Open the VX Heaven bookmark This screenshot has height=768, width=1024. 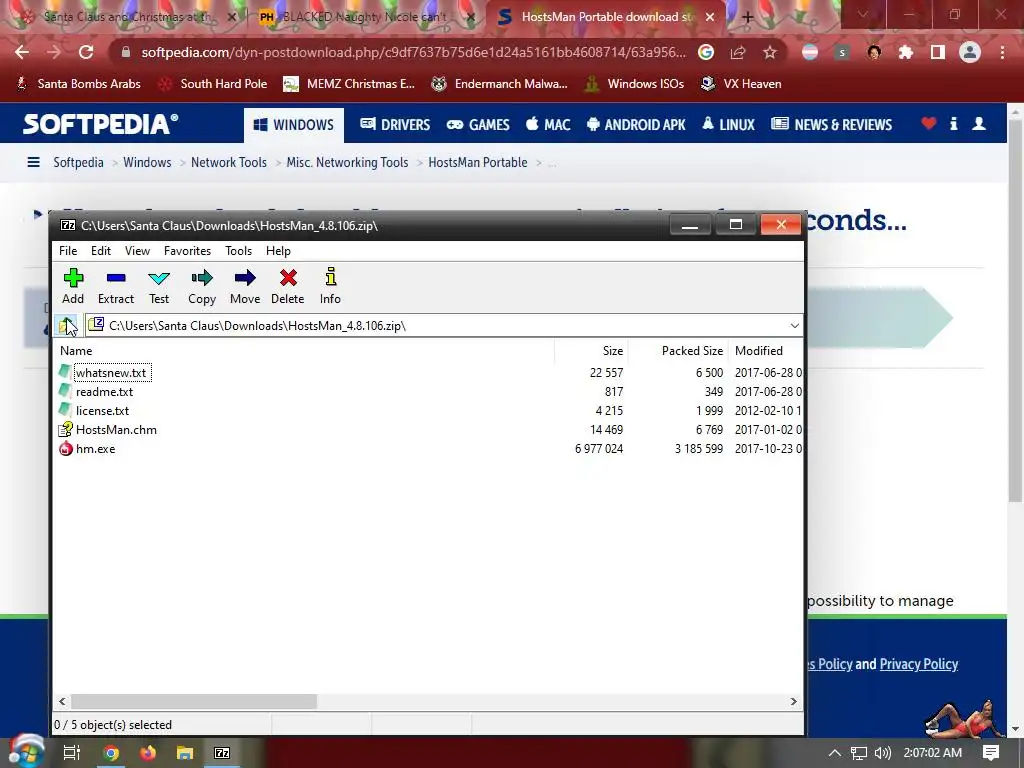(741, 84)
